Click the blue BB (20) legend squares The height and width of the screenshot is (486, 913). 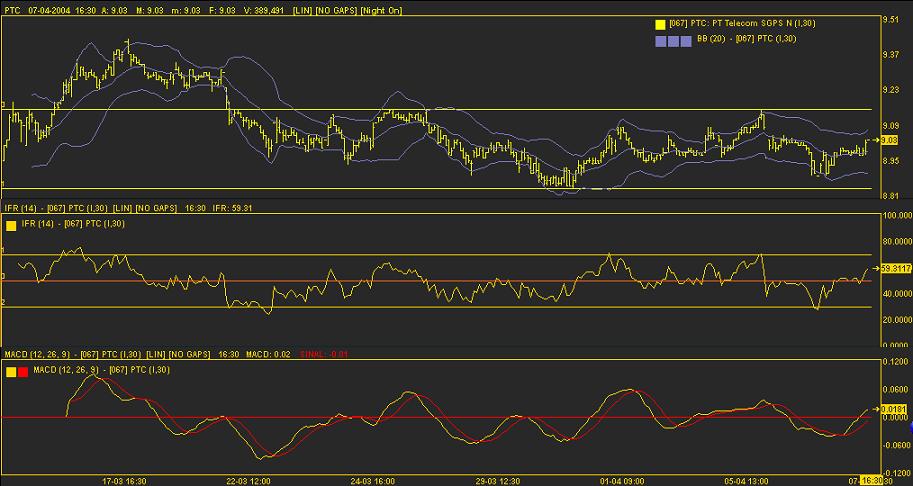coord(673,41)
